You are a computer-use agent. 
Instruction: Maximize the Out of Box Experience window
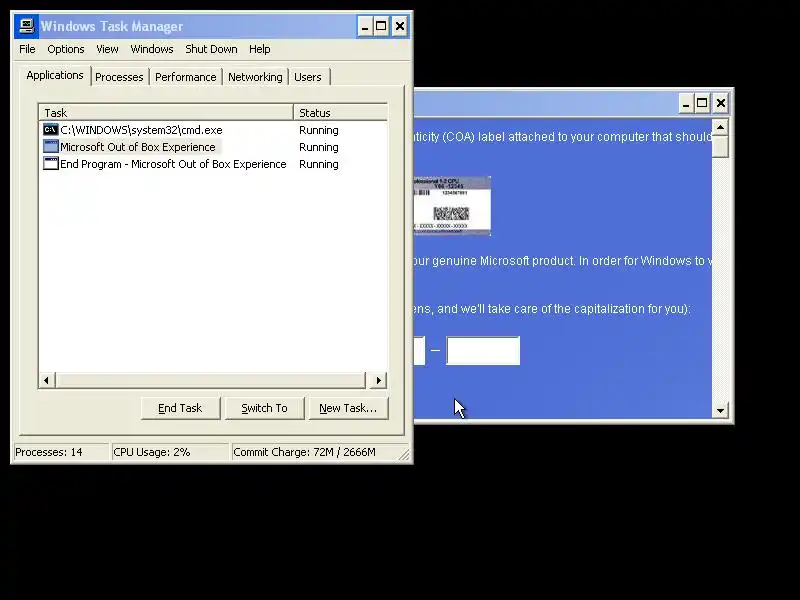click(x=702, y=103)
